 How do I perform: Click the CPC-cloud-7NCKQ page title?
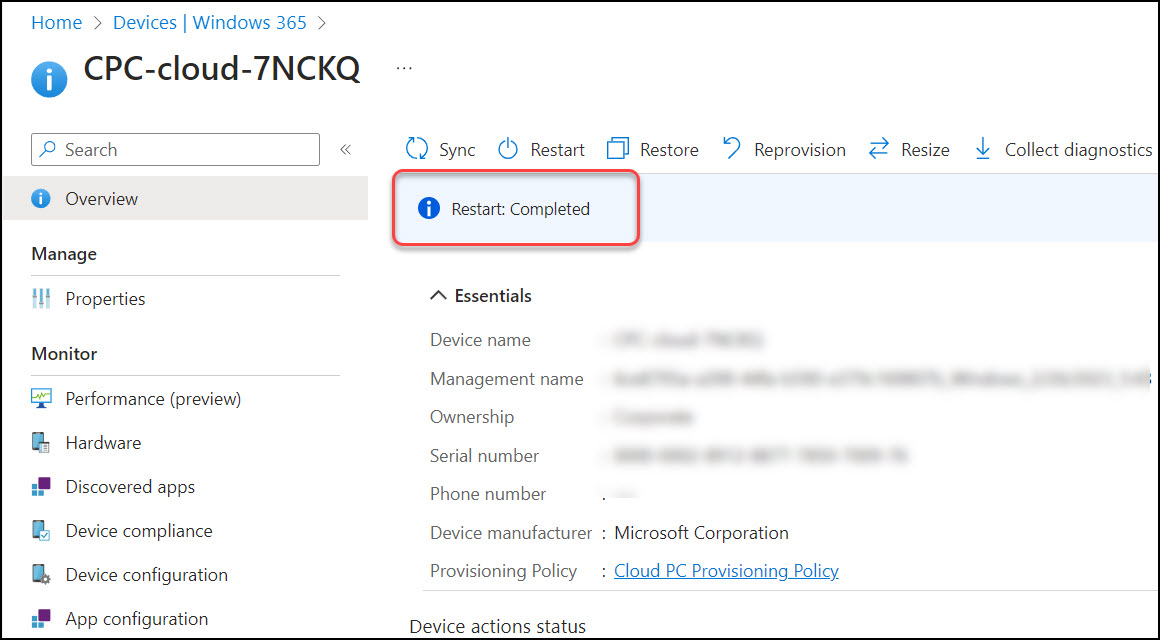coord(222,68)
